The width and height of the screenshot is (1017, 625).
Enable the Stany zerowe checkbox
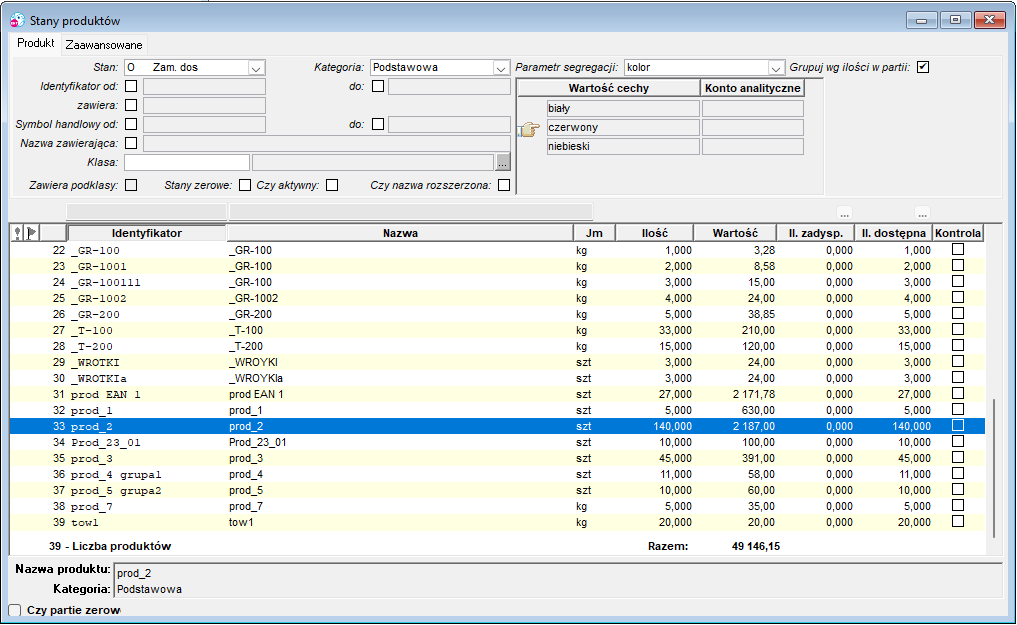pyautogui.click(x=245, y=185)
